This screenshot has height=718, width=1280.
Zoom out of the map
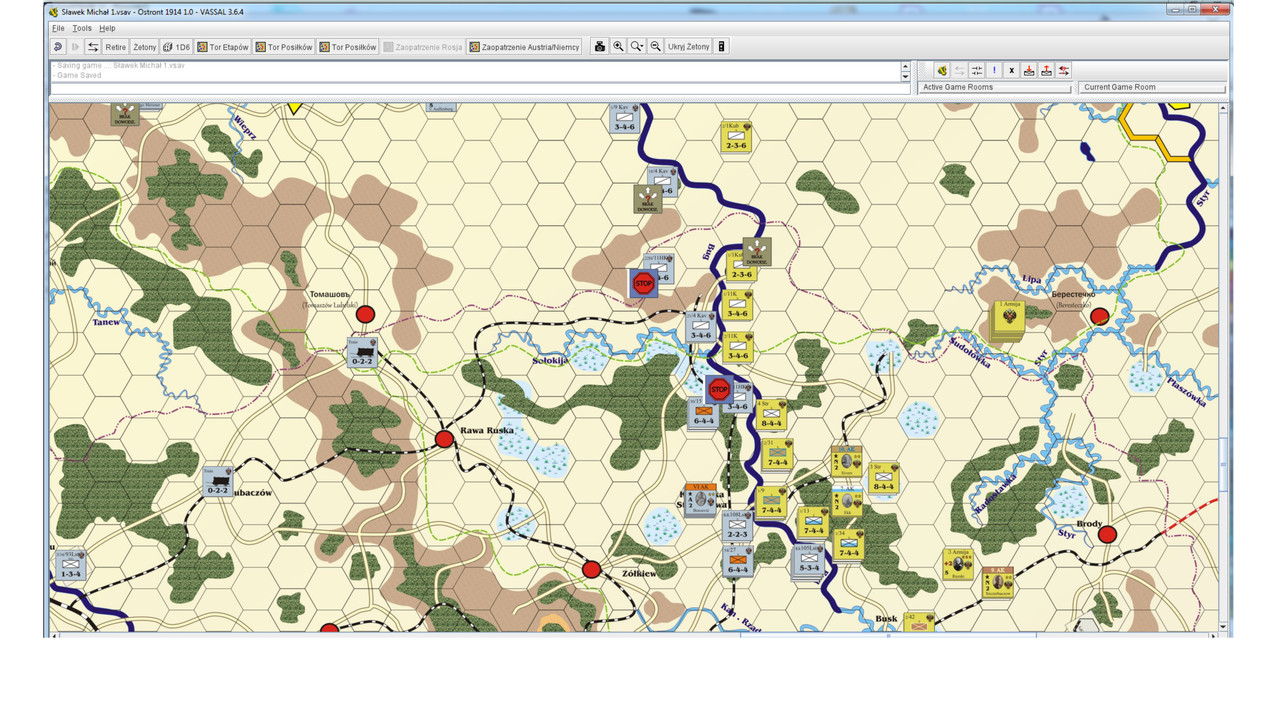click(x=655, y=47)
